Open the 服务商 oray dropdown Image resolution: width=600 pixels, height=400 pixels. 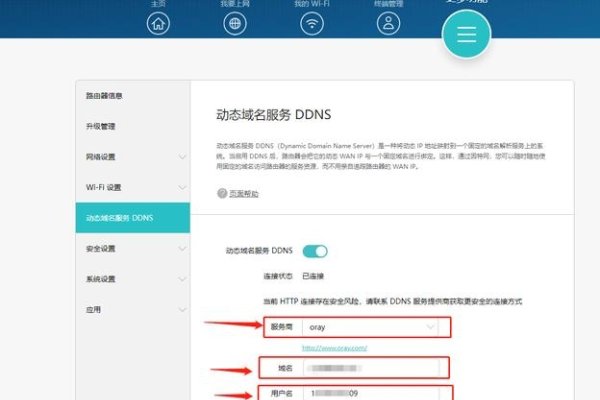click(370, 327)
